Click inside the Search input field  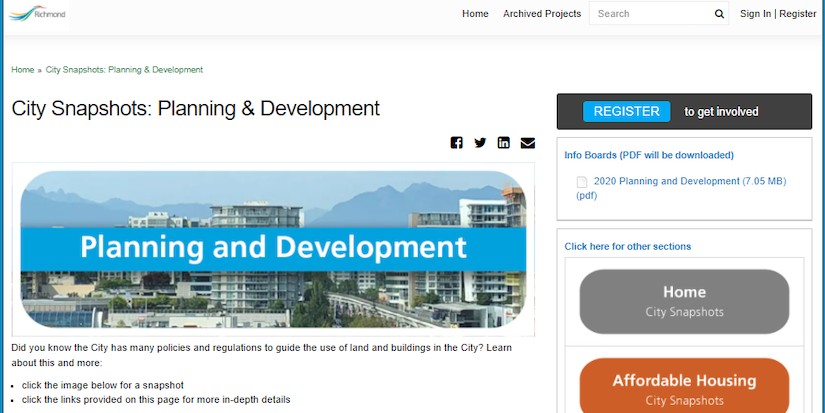(650, 14)
